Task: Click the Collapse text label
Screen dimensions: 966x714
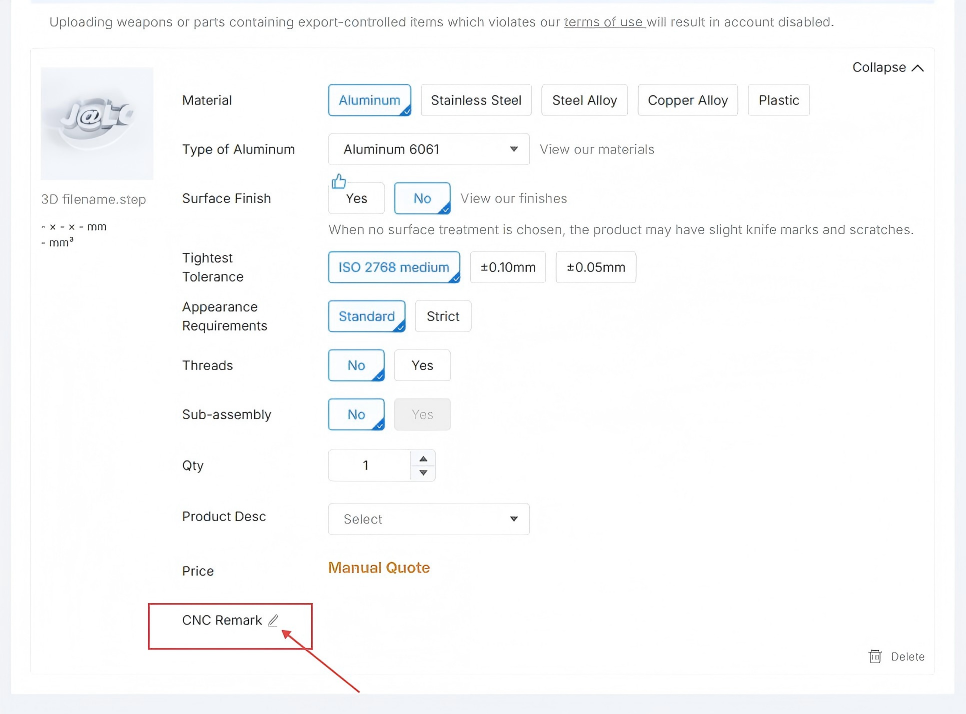Action: point(879,67)
